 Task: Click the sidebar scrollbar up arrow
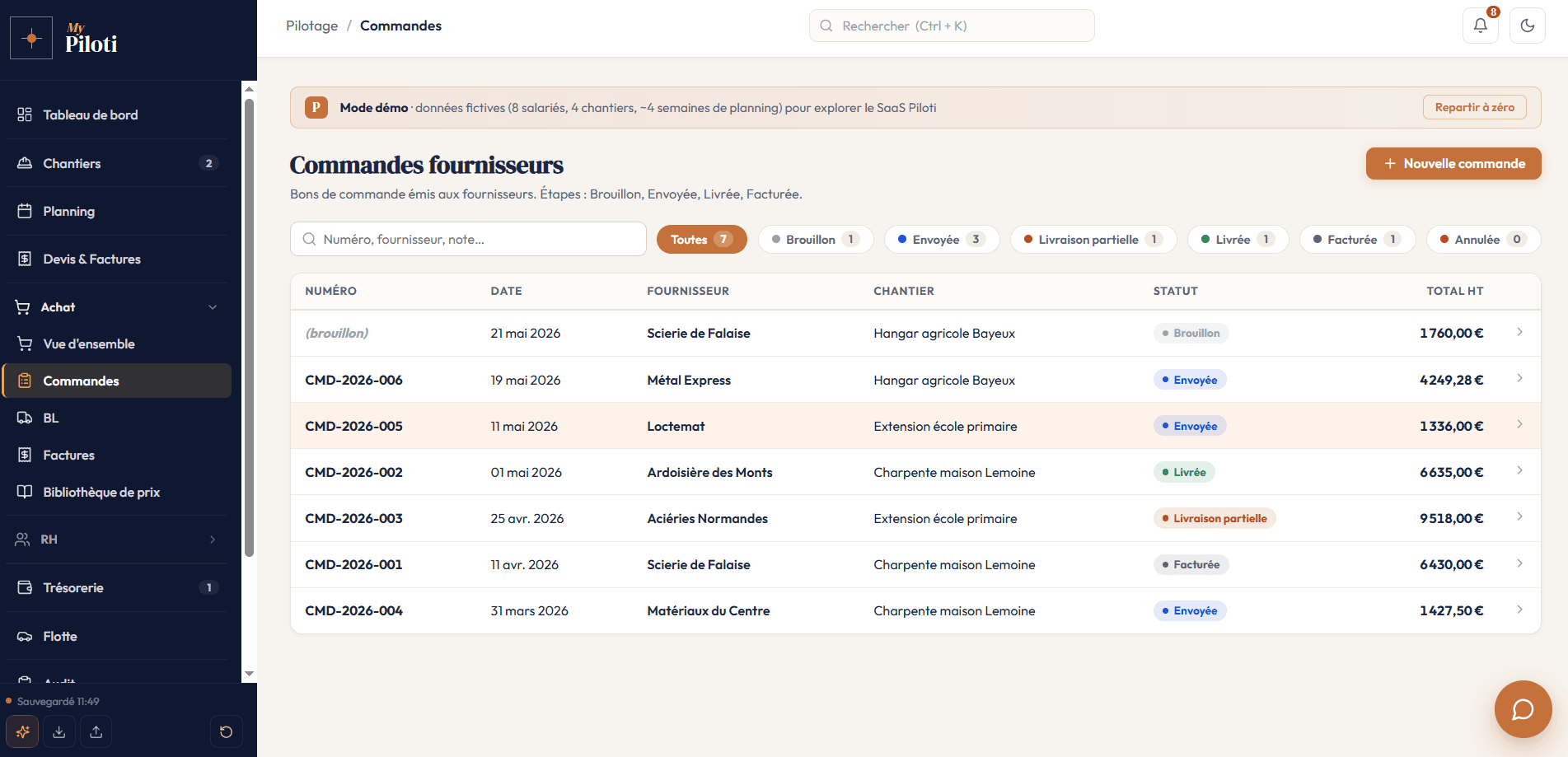point(249,89)
